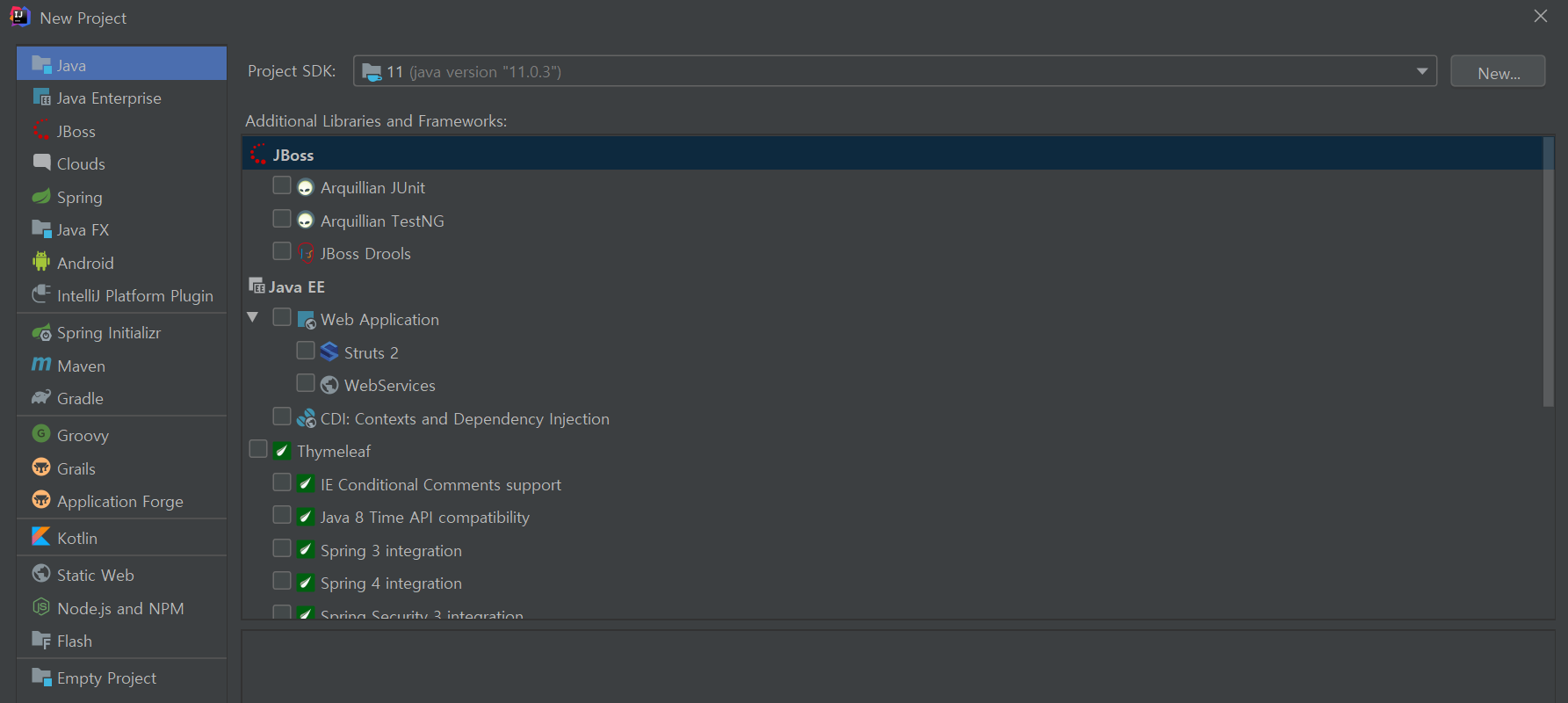Click the Web Application framework icon

click(x=306, y=319)
